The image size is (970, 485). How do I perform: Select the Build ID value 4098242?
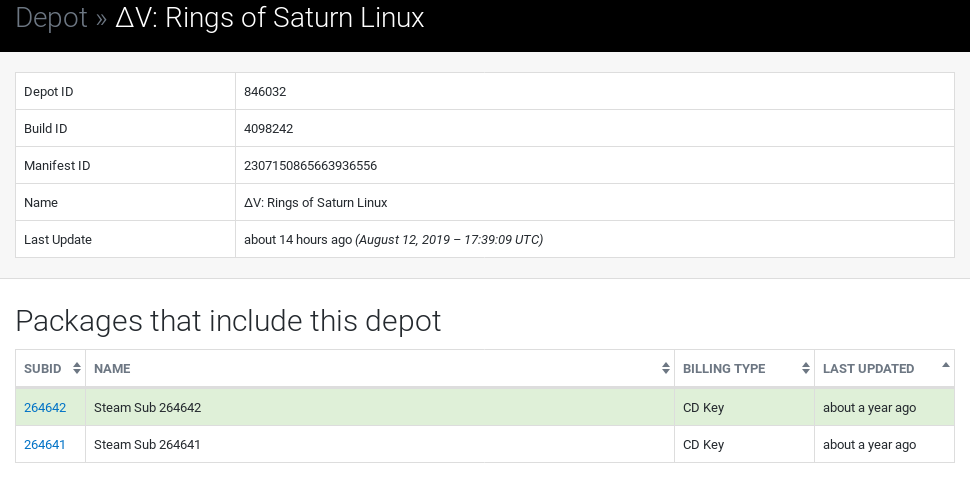tap(268, 129)
